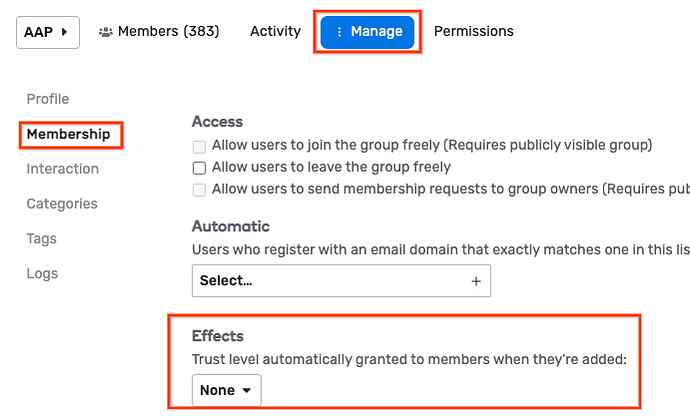Click the AAP group arrow icon
This screenshot has width=690, height=418.
click(65, 32)
